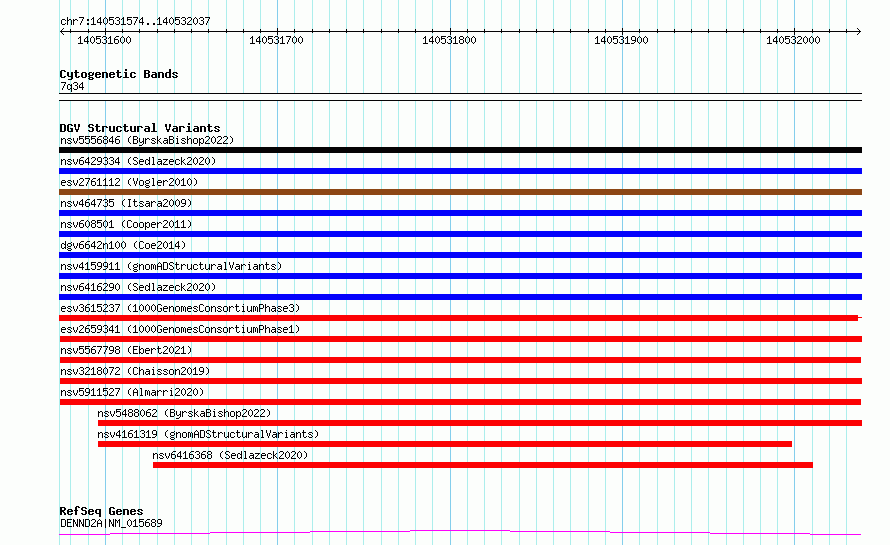Click the nsv4159911 (gnomADStructuralVariants) label

(x=171, y=266)
